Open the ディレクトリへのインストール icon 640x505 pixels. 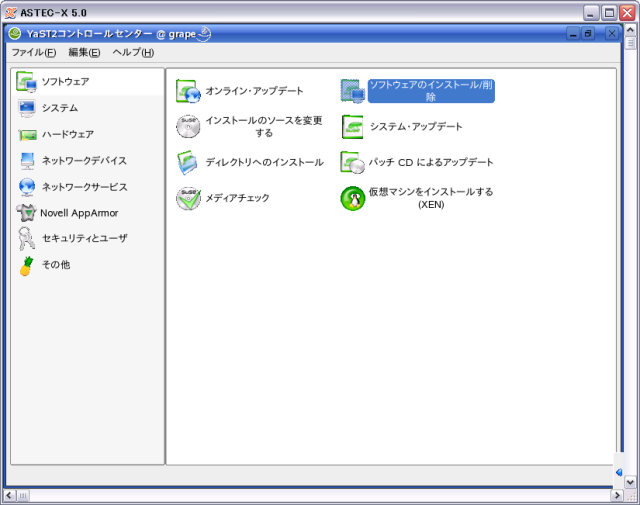[188, 162]
